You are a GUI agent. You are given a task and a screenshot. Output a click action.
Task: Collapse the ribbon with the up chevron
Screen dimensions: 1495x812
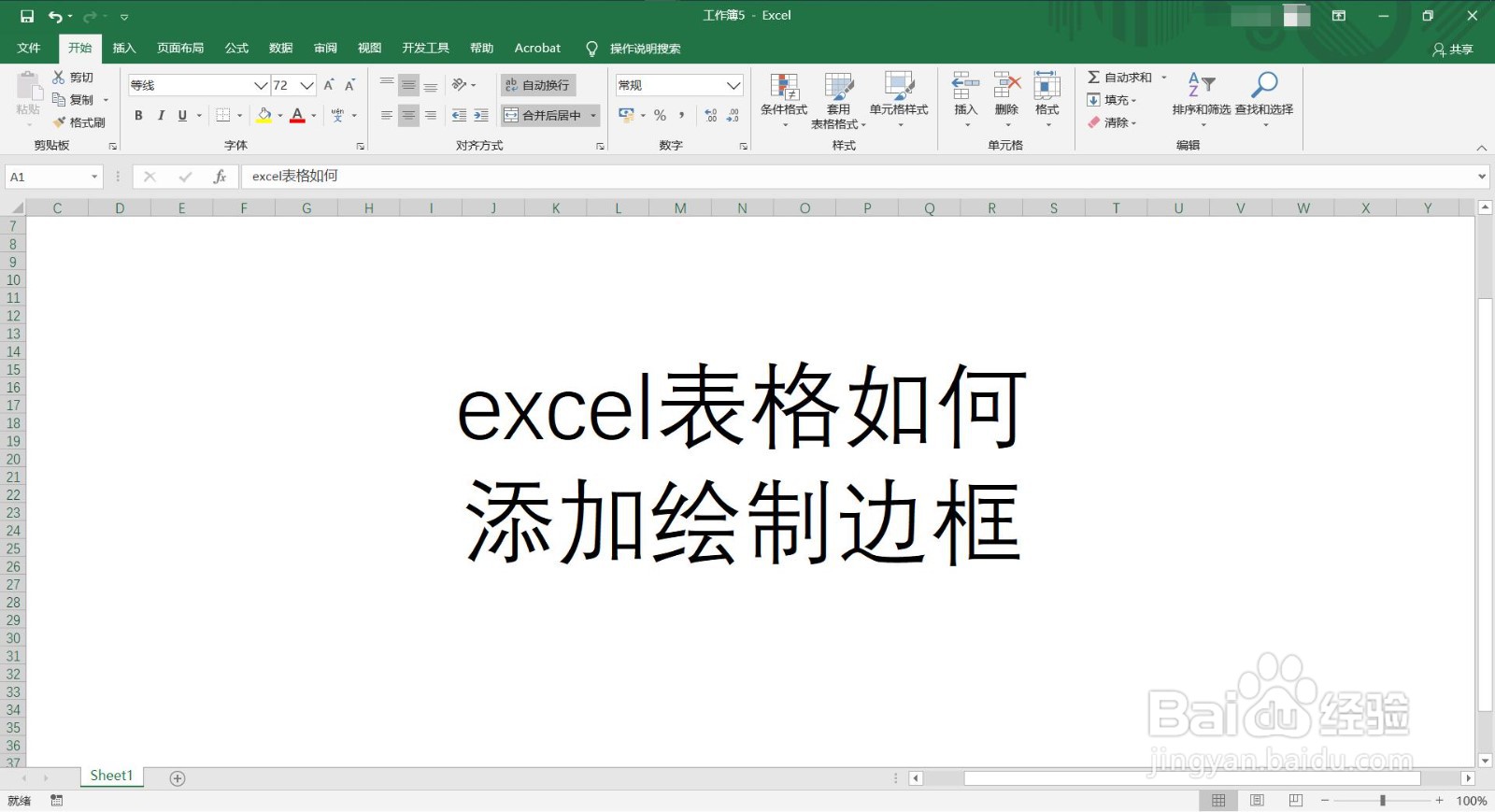click(x=1481, y=148)
